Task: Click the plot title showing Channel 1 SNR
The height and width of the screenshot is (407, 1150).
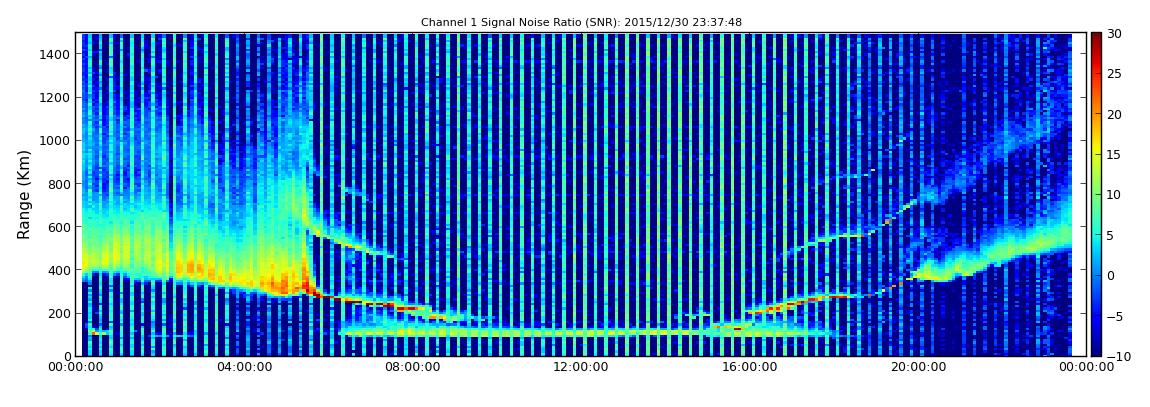Action: tap(581, 23)
